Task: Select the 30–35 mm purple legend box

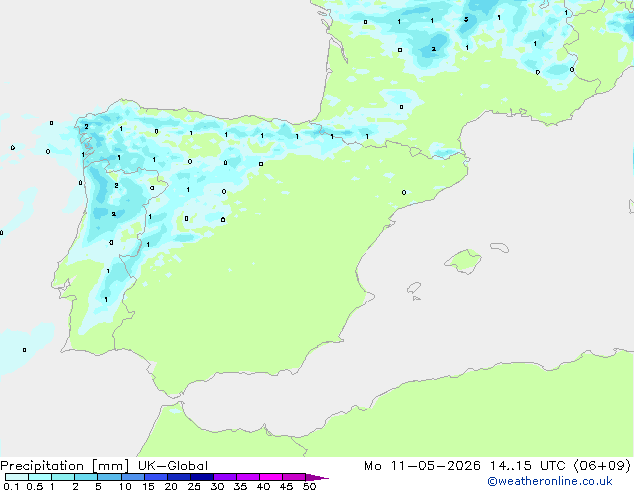Action: click(225, 477)
